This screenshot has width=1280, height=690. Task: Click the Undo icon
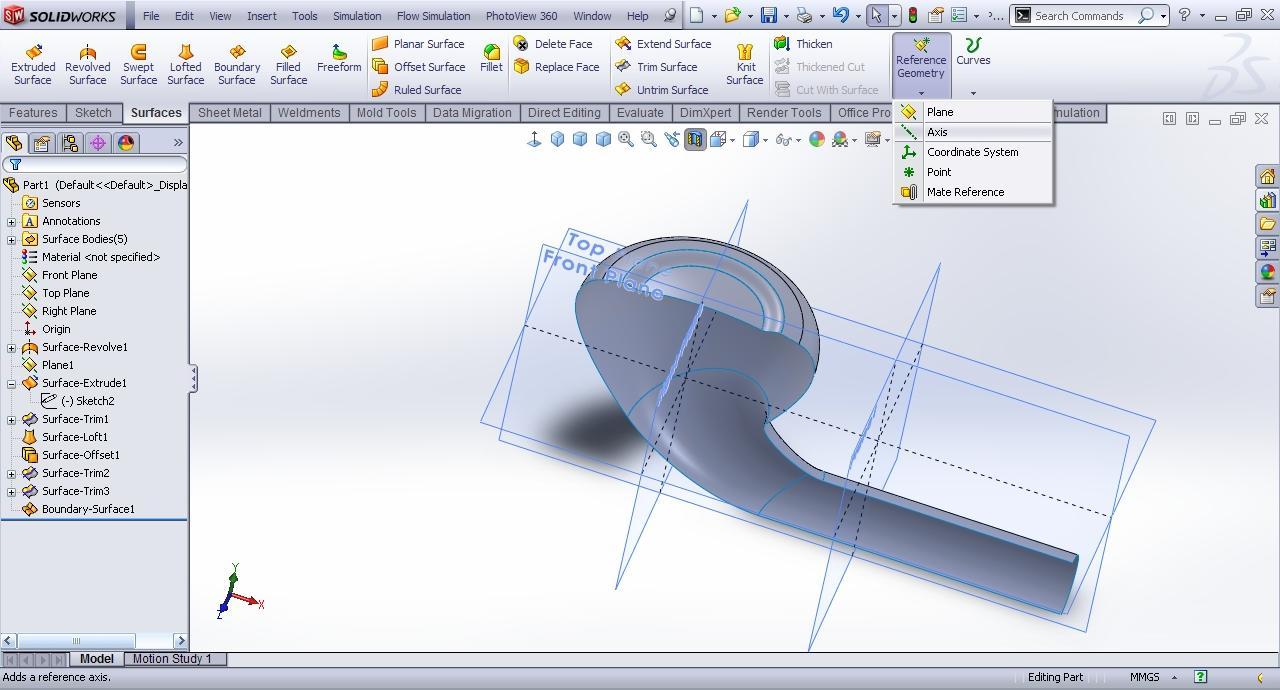pos(840,15)
